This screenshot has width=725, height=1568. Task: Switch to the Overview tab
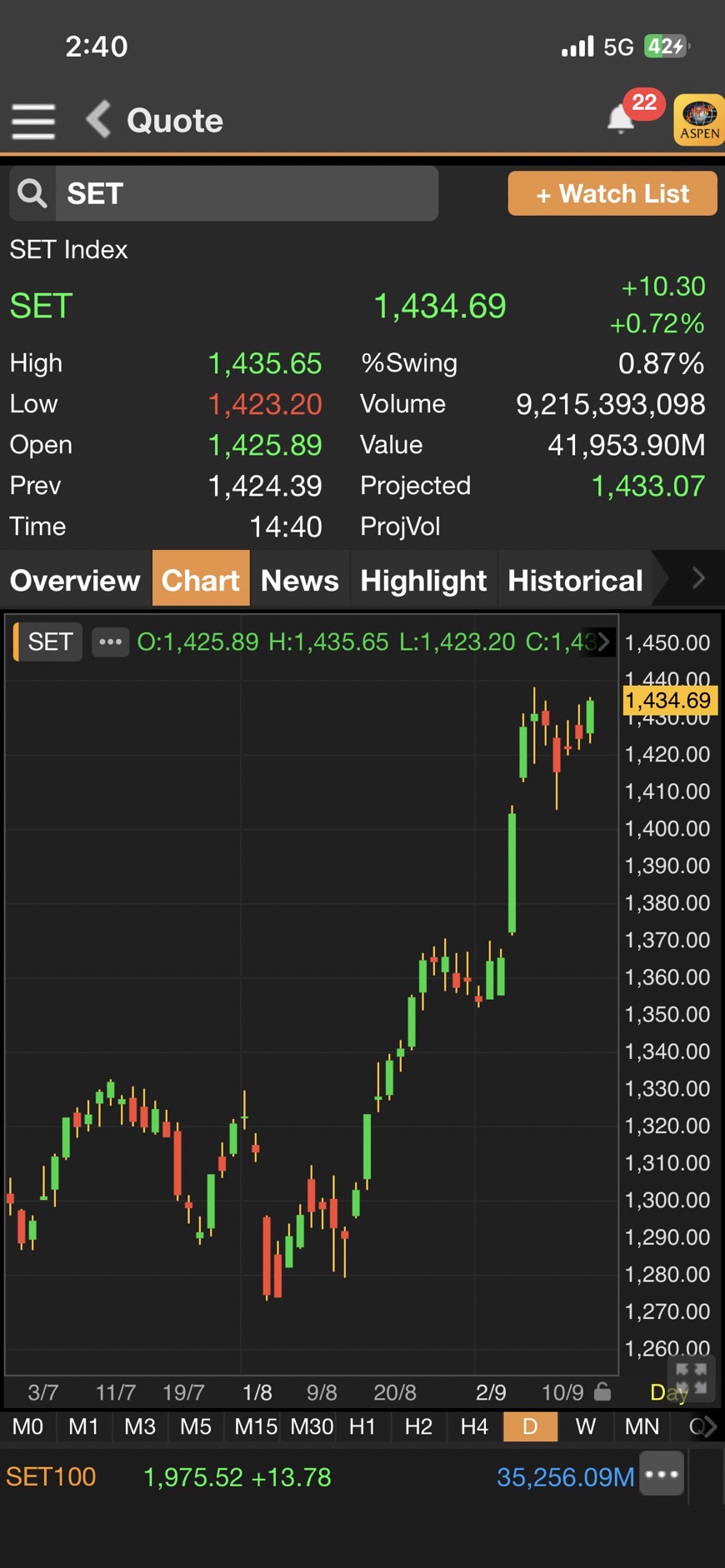click(75, 580)
